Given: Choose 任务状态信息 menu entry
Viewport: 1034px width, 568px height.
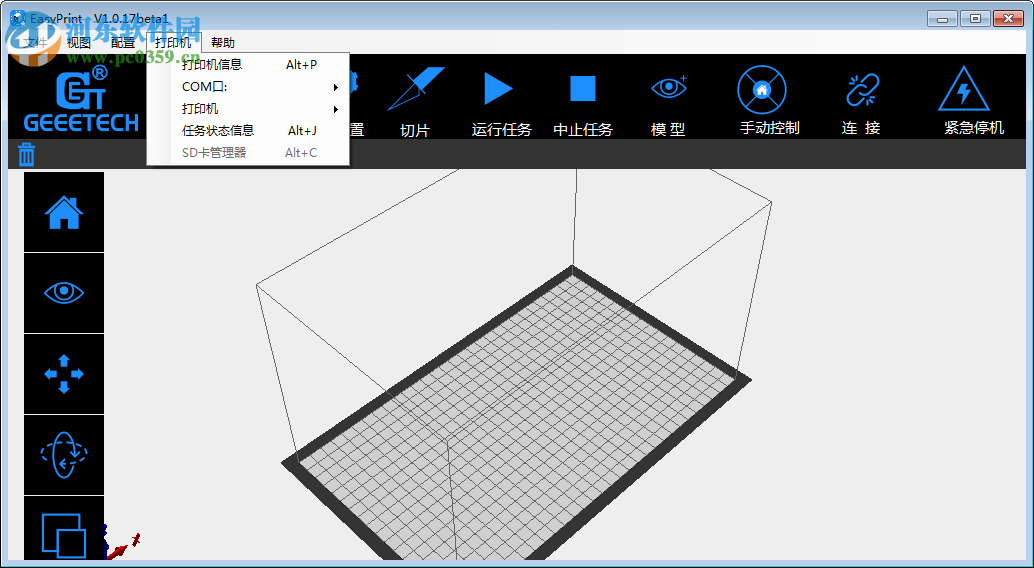Looking at the screenshot, I should tap(248, 131).
